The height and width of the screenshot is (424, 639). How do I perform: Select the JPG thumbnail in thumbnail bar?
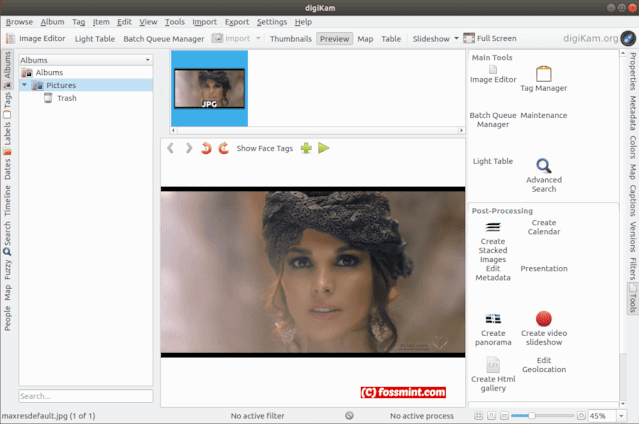tap(209, 88)
